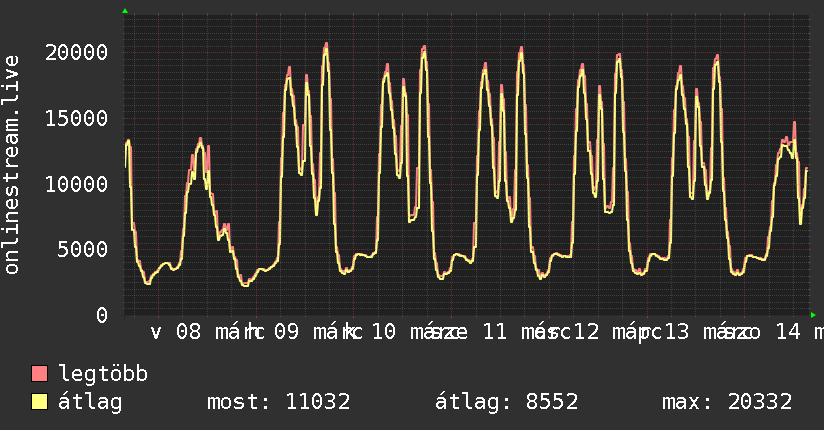
Task: Click the 10 date label on x-axis
Action: 384,331
